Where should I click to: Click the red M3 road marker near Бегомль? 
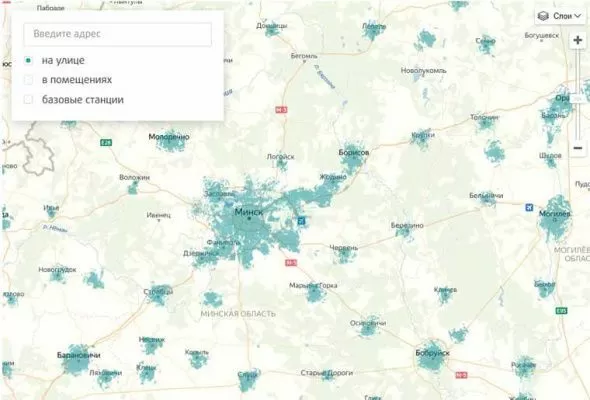pyautogui.click(x=281, y=110)
